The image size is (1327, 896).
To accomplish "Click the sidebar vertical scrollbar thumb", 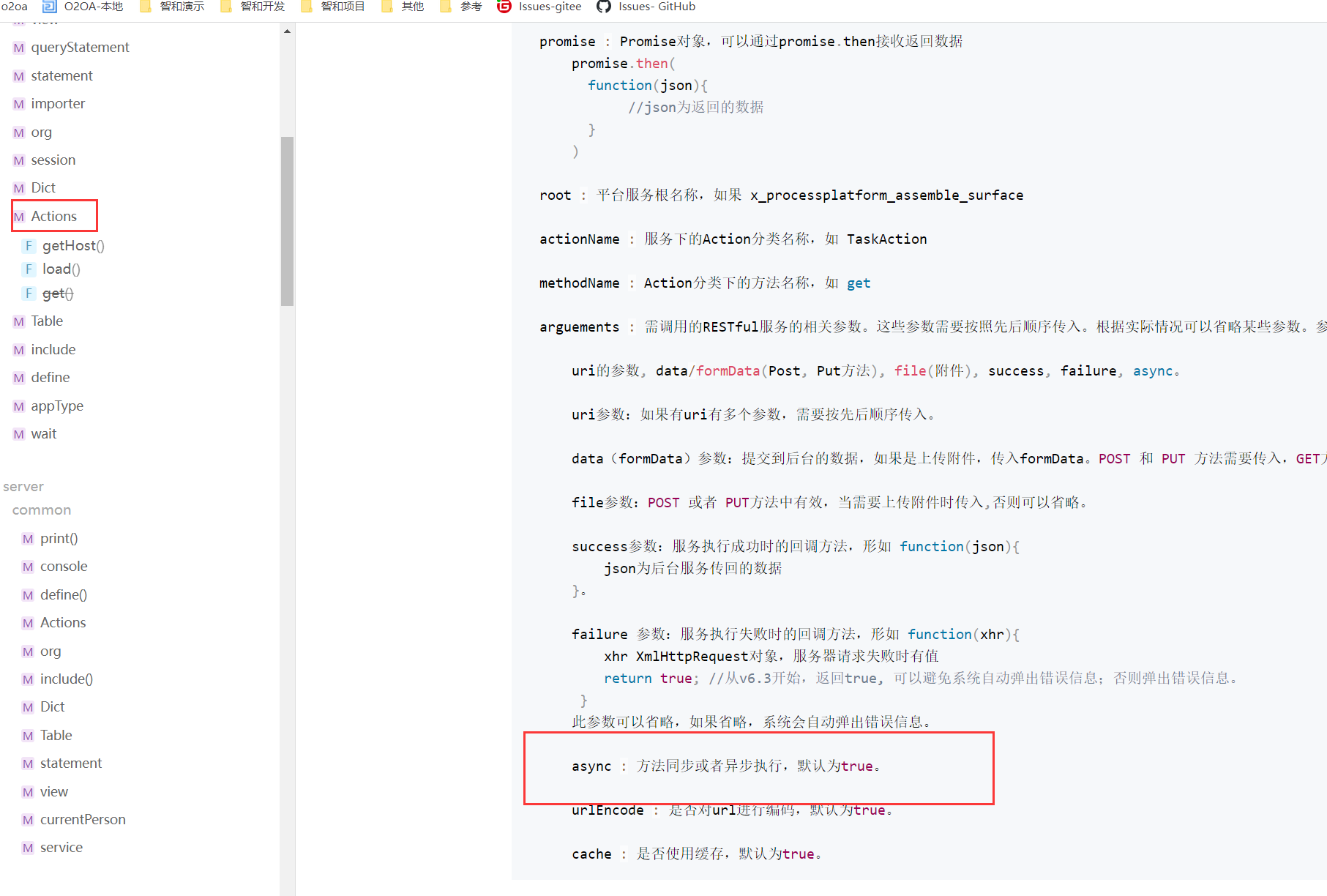I will [x=287, y=221].
